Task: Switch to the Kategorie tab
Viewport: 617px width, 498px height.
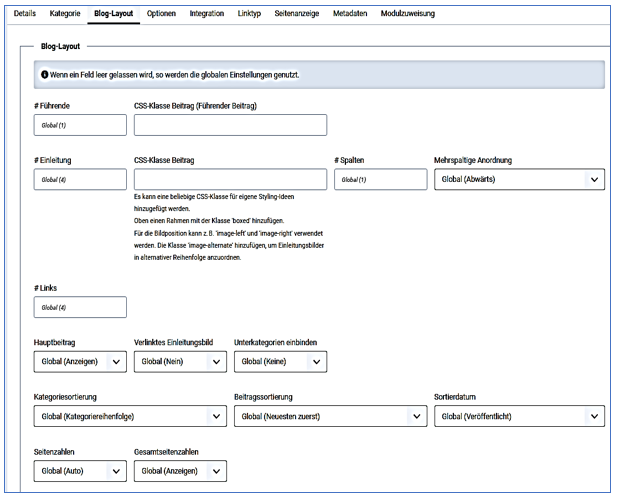Action: click(x=65, y=13)
